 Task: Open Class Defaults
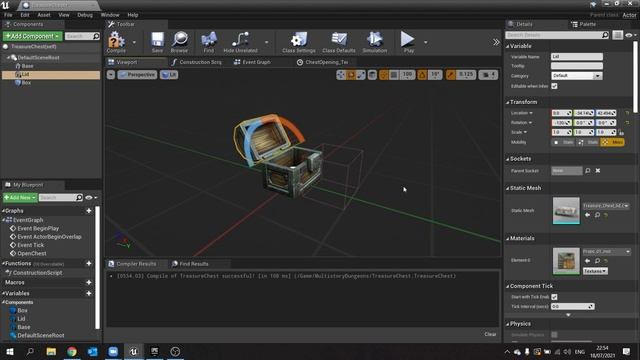(339, 42)
